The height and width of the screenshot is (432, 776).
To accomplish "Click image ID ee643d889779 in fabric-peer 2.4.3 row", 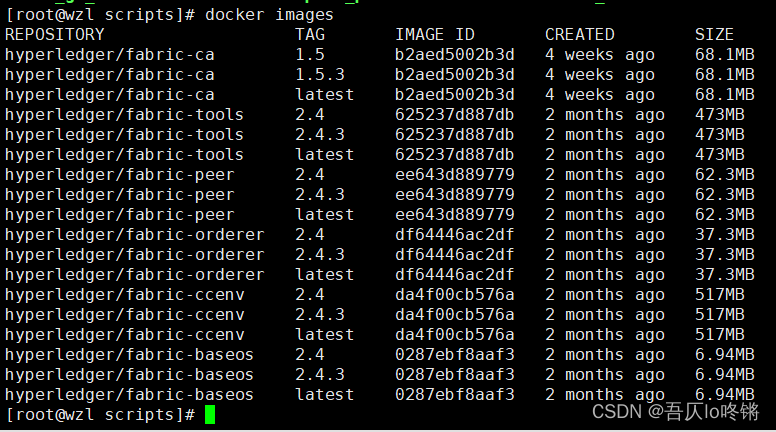I will 454,194.
